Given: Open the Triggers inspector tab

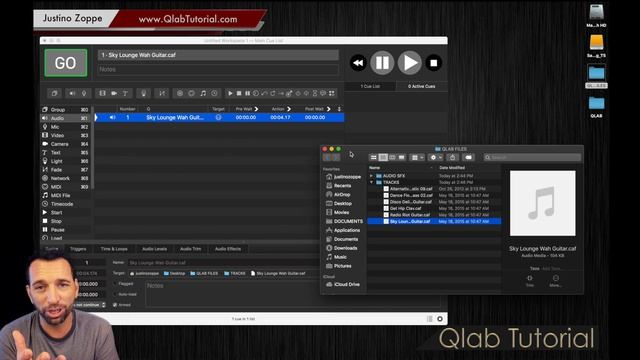Looking at the screenshot, I should (78, 249).
